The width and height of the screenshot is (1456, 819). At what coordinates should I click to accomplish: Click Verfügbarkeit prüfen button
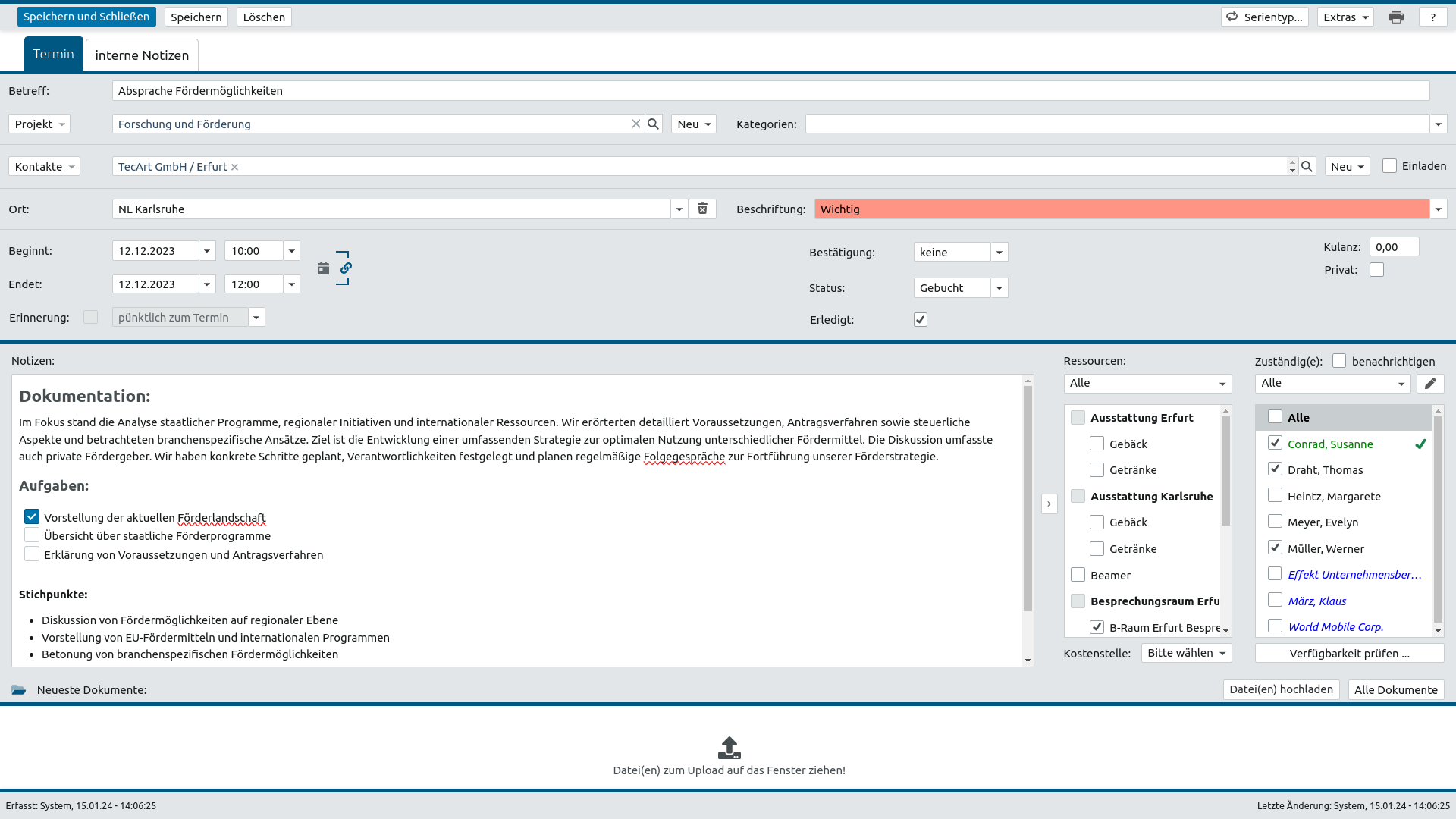pos(1349,653)
